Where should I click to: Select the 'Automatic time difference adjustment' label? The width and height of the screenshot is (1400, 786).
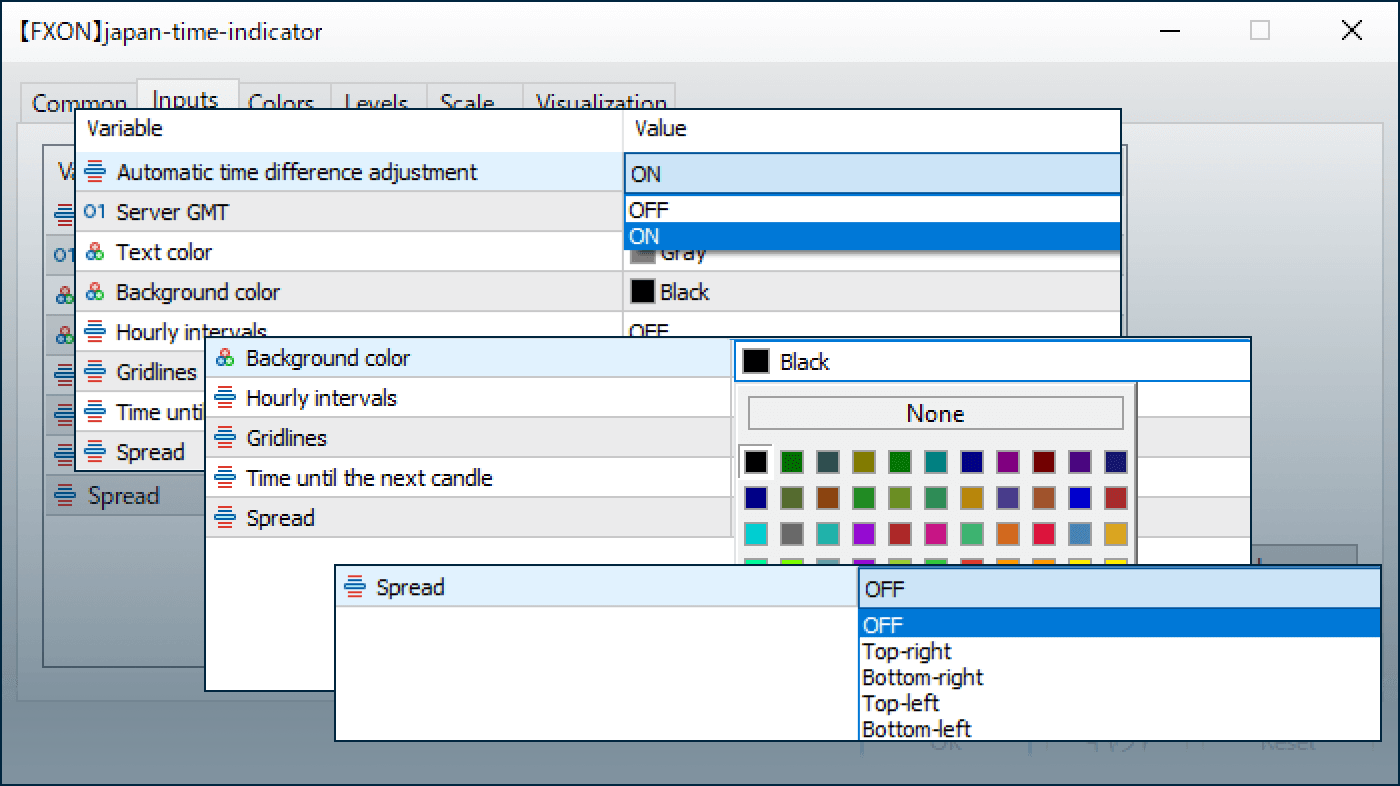coord(297,172)
